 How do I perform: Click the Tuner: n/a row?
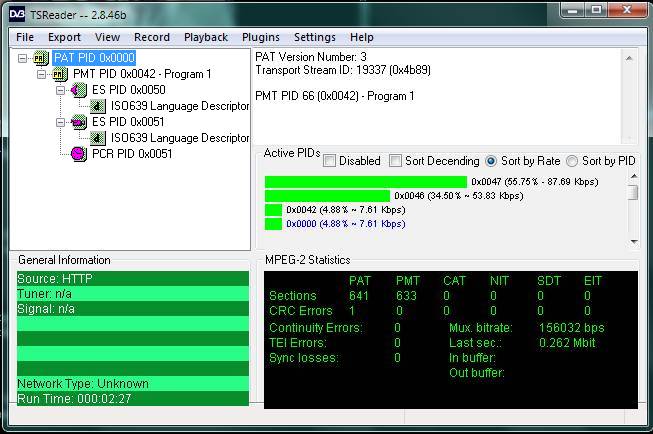[133, 294]
